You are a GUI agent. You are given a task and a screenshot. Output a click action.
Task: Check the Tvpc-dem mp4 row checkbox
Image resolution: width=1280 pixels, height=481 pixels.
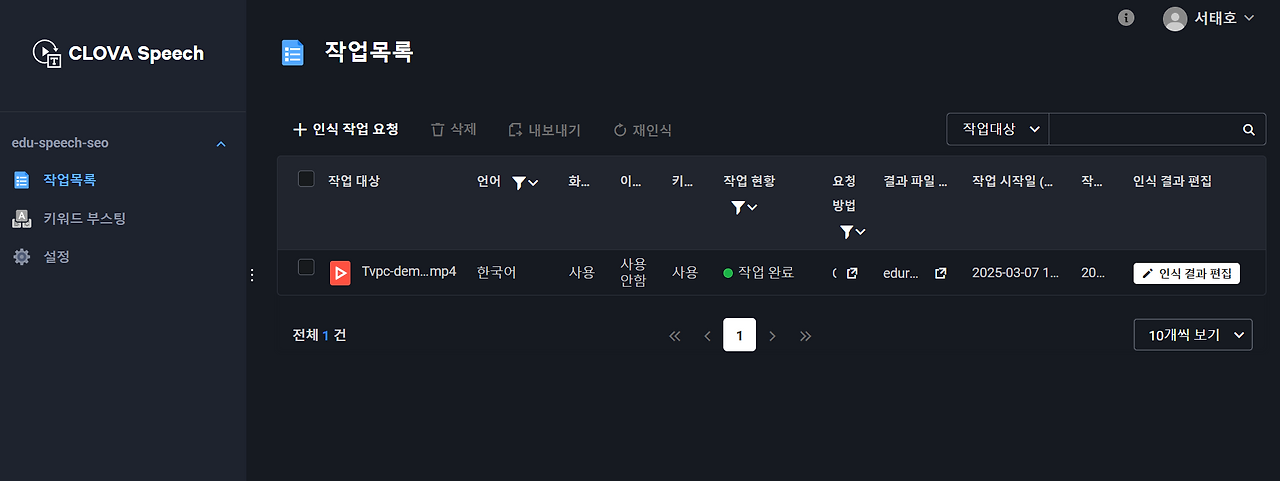click(306, 267)
